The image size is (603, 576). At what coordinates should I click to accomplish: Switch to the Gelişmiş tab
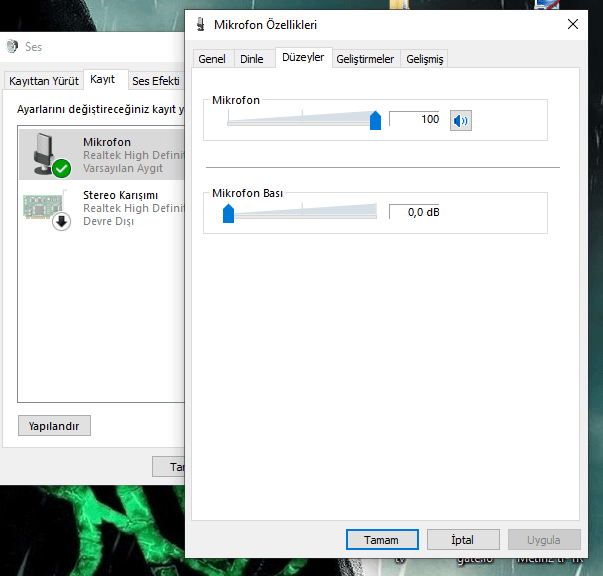425,59
